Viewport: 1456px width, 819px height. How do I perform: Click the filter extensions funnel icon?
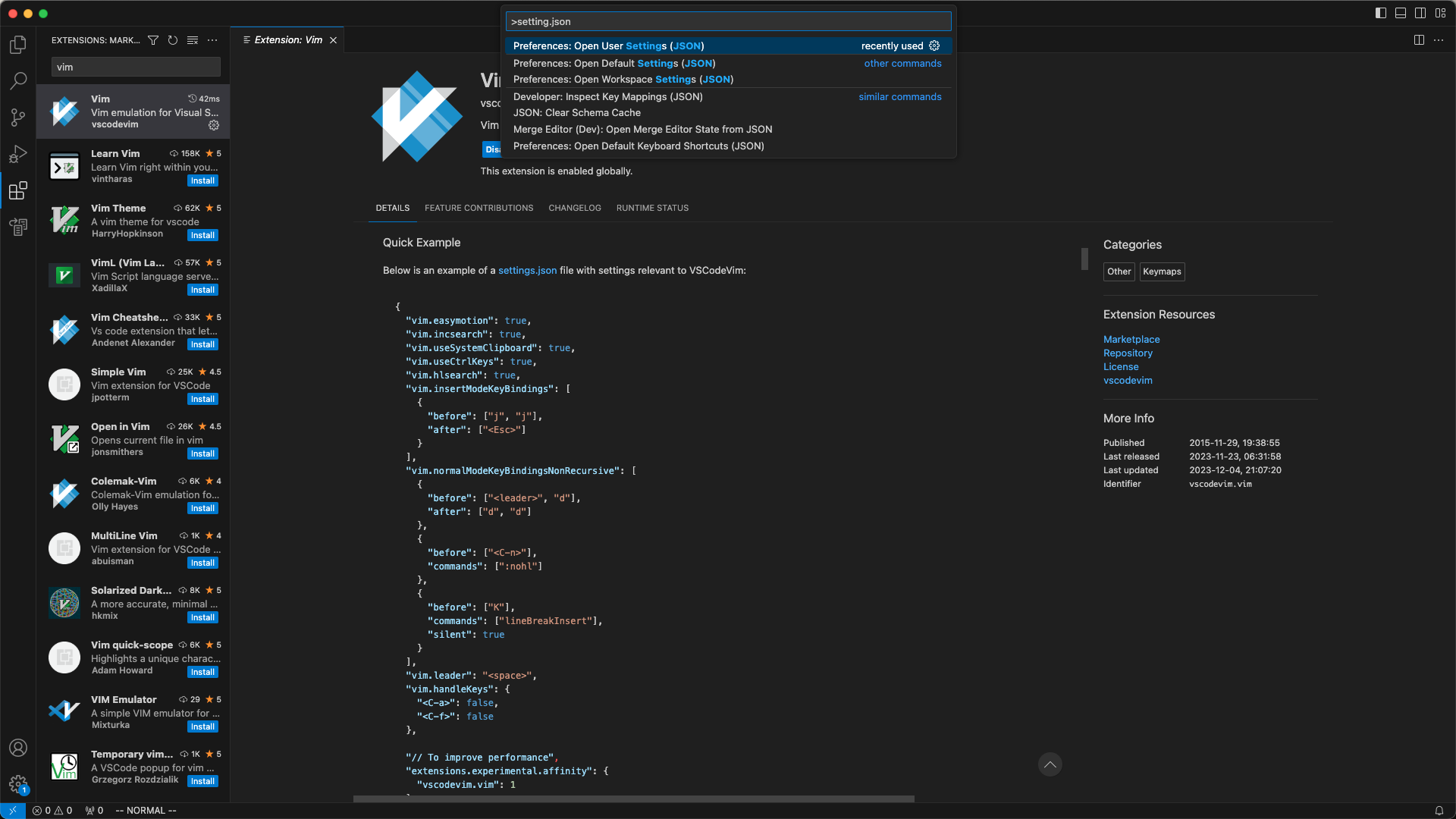[x=153, y=40]
